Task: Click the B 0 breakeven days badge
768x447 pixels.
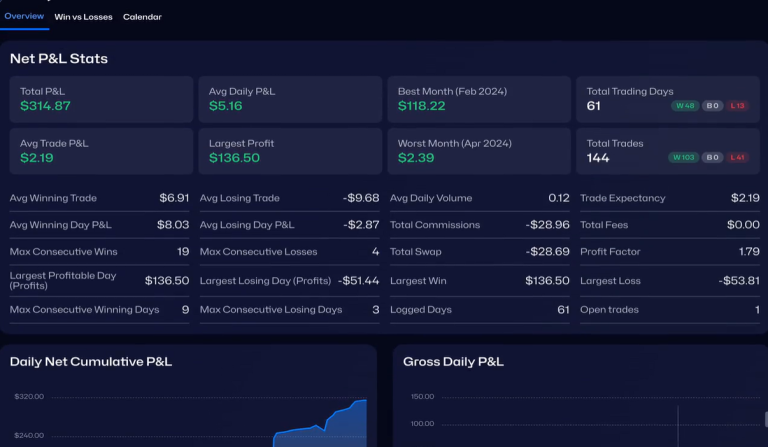Action: point(711,106)
